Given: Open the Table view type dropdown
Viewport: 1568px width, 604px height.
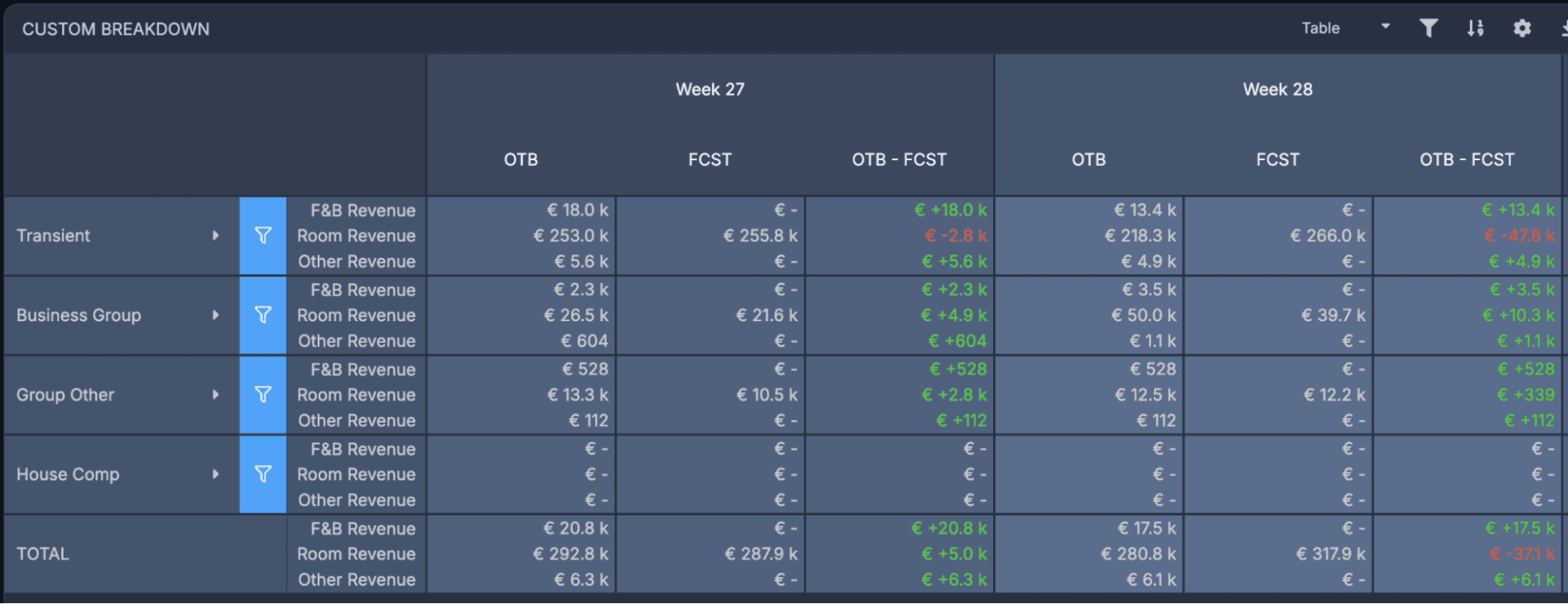Looking at the screenshot, I should pyautogui.click(x=1345, y=28).
